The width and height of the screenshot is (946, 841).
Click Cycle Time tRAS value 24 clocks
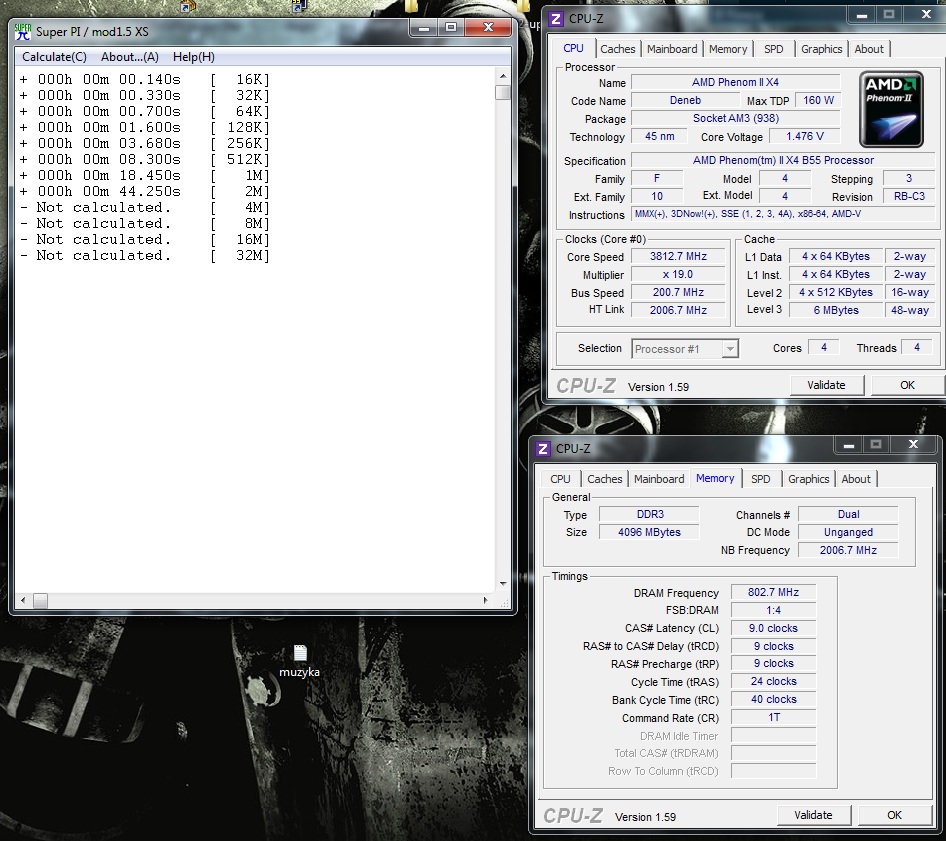point(773,682)
